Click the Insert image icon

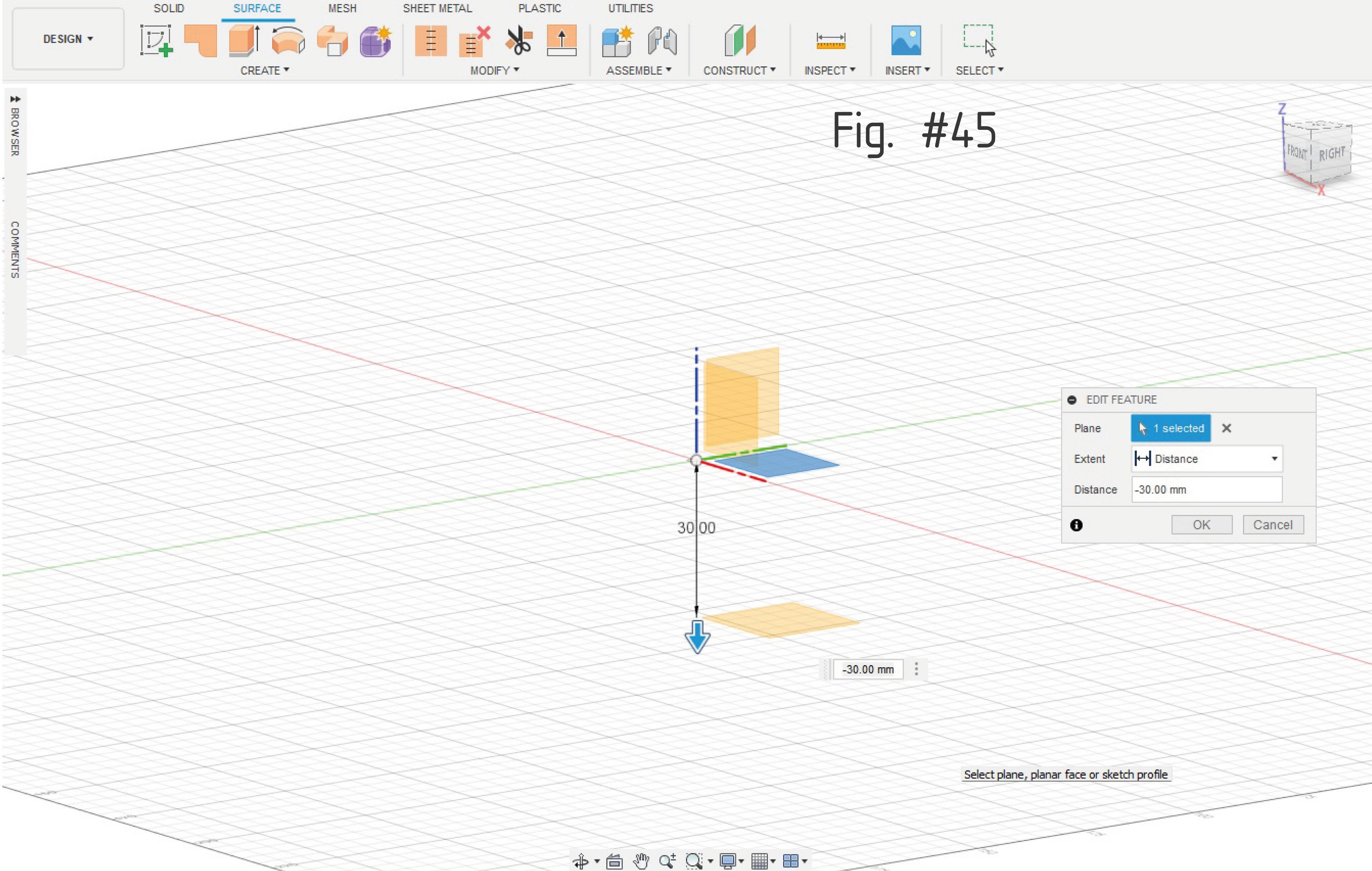(906, 41)
